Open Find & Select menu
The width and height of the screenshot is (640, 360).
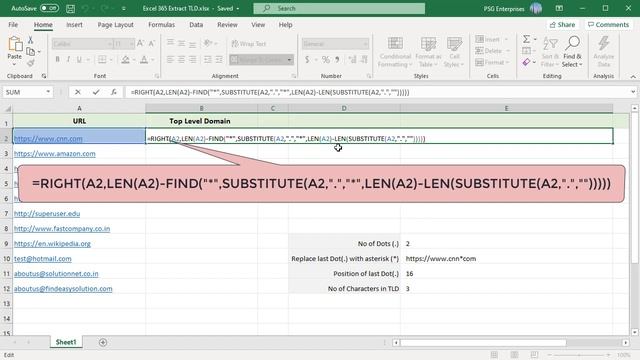[572, 52]
